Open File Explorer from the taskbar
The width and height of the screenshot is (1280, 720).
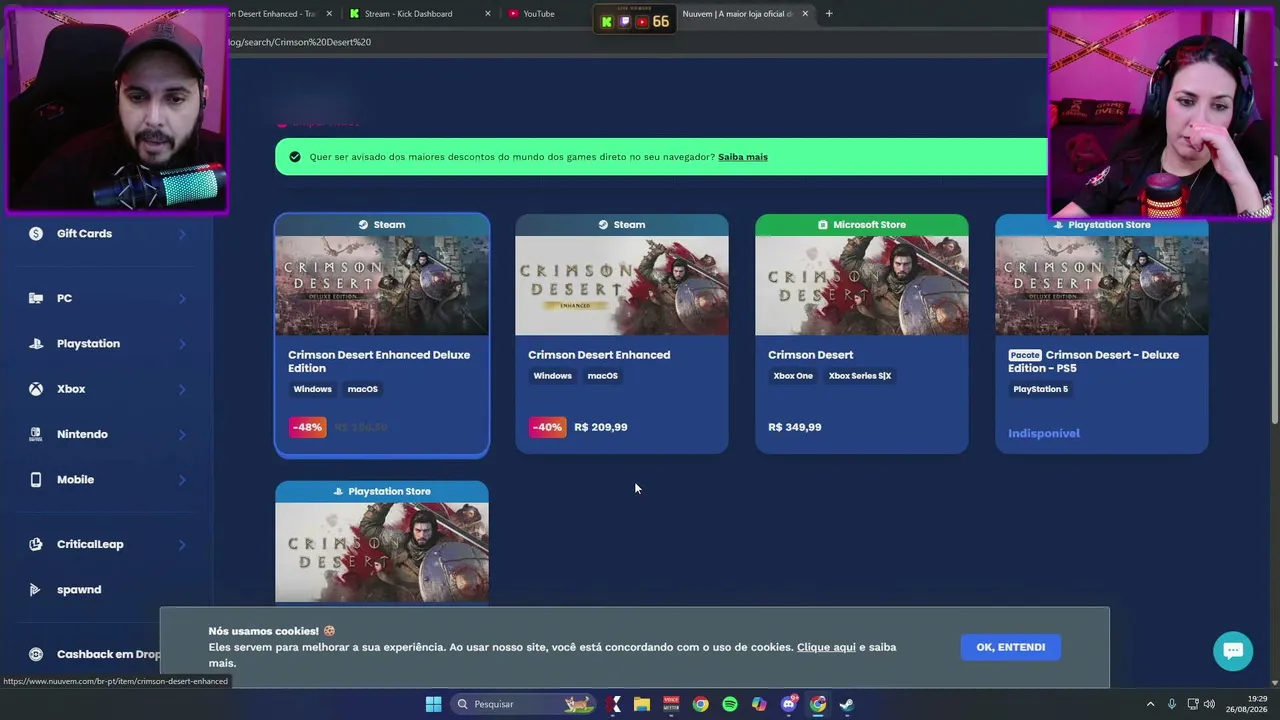point(642,704)
